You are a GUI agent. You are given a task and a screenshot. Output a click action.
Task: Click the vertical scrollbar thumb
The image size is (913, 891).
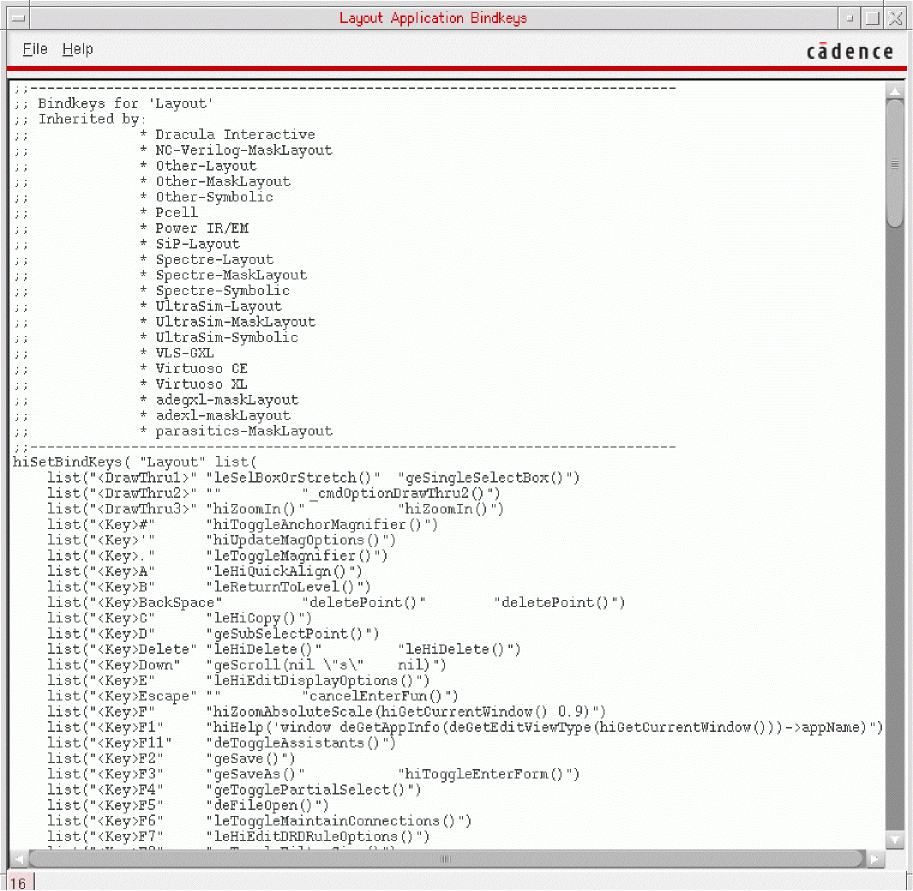tap(895, 164)
